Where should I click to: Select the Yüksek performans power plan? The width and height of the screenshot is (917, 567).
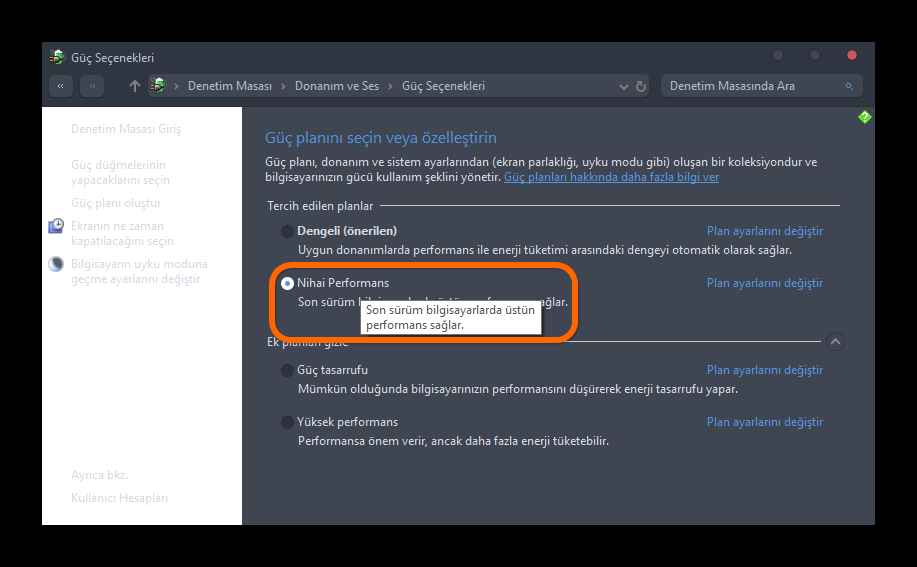(287, 422)
